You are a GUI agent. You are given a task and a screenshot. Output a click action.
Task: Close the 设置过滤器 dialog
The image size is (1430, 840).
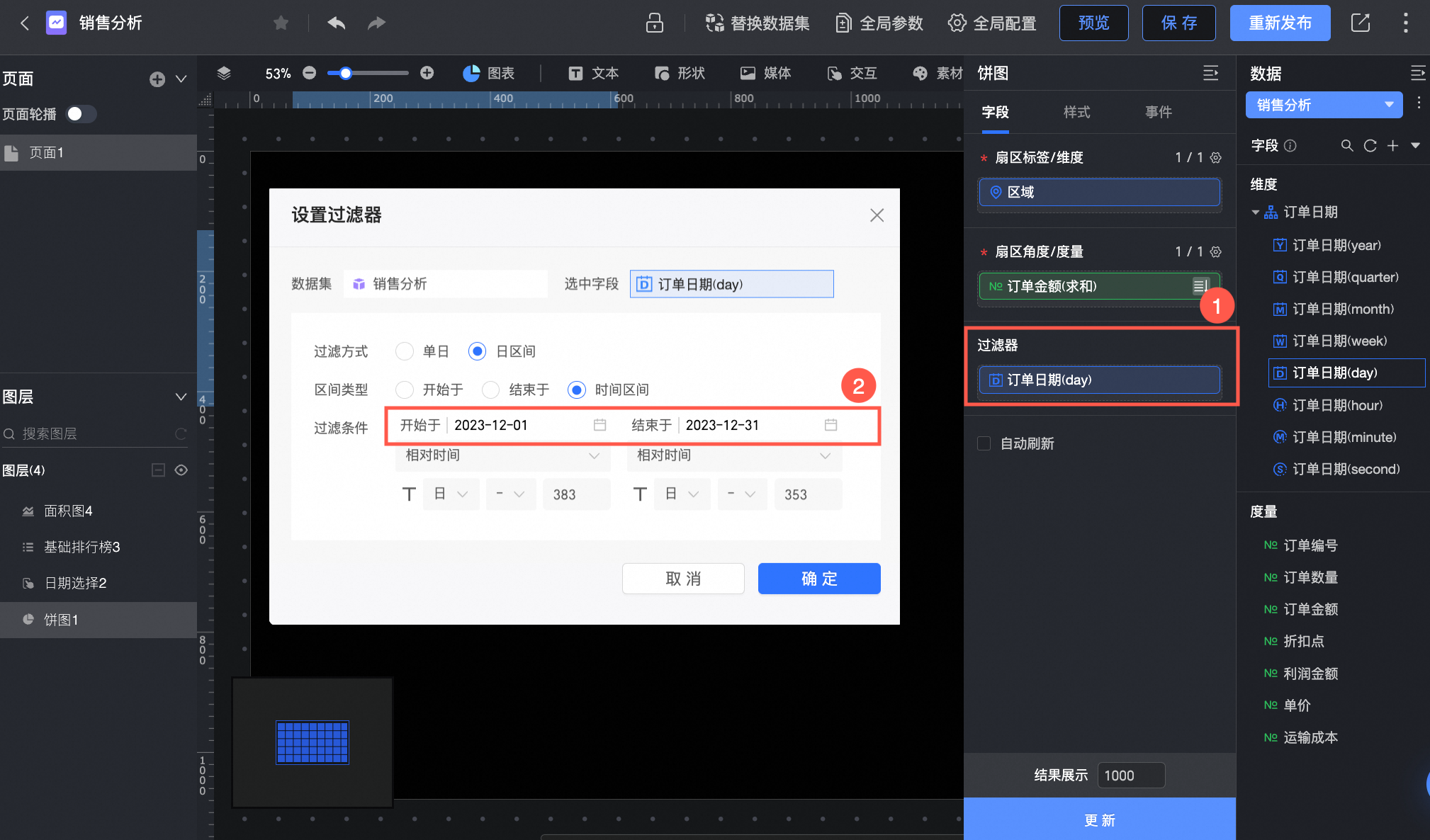(x=877, y=215)
